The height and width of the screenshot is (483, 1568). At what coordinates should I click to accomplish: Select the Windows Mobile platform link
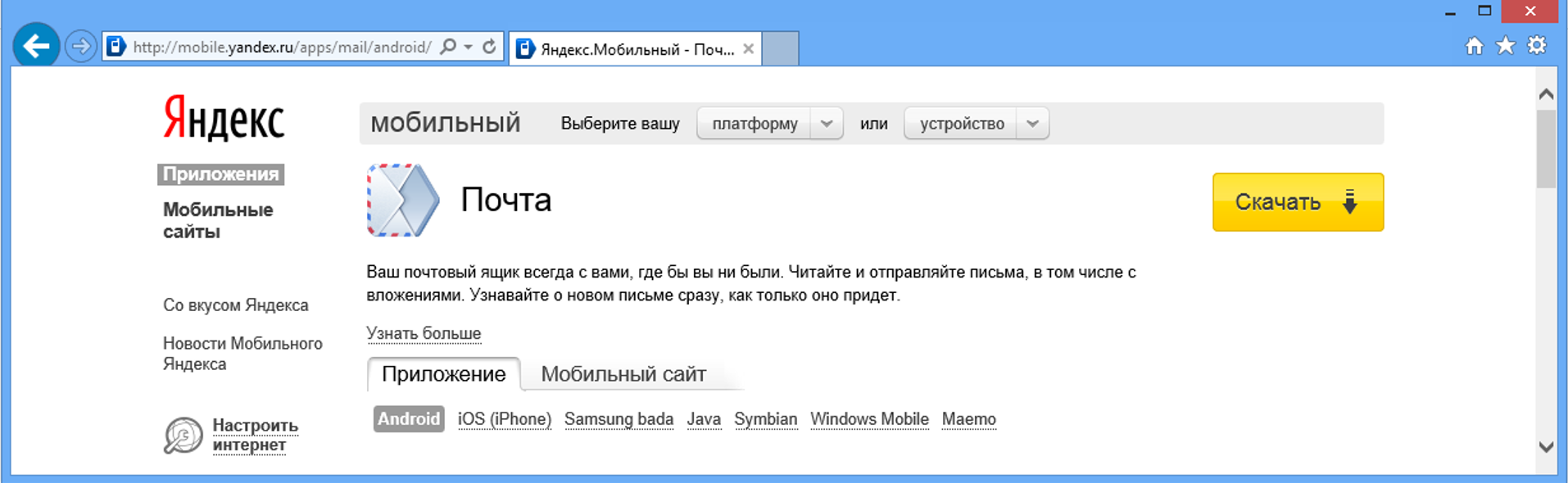869,419
